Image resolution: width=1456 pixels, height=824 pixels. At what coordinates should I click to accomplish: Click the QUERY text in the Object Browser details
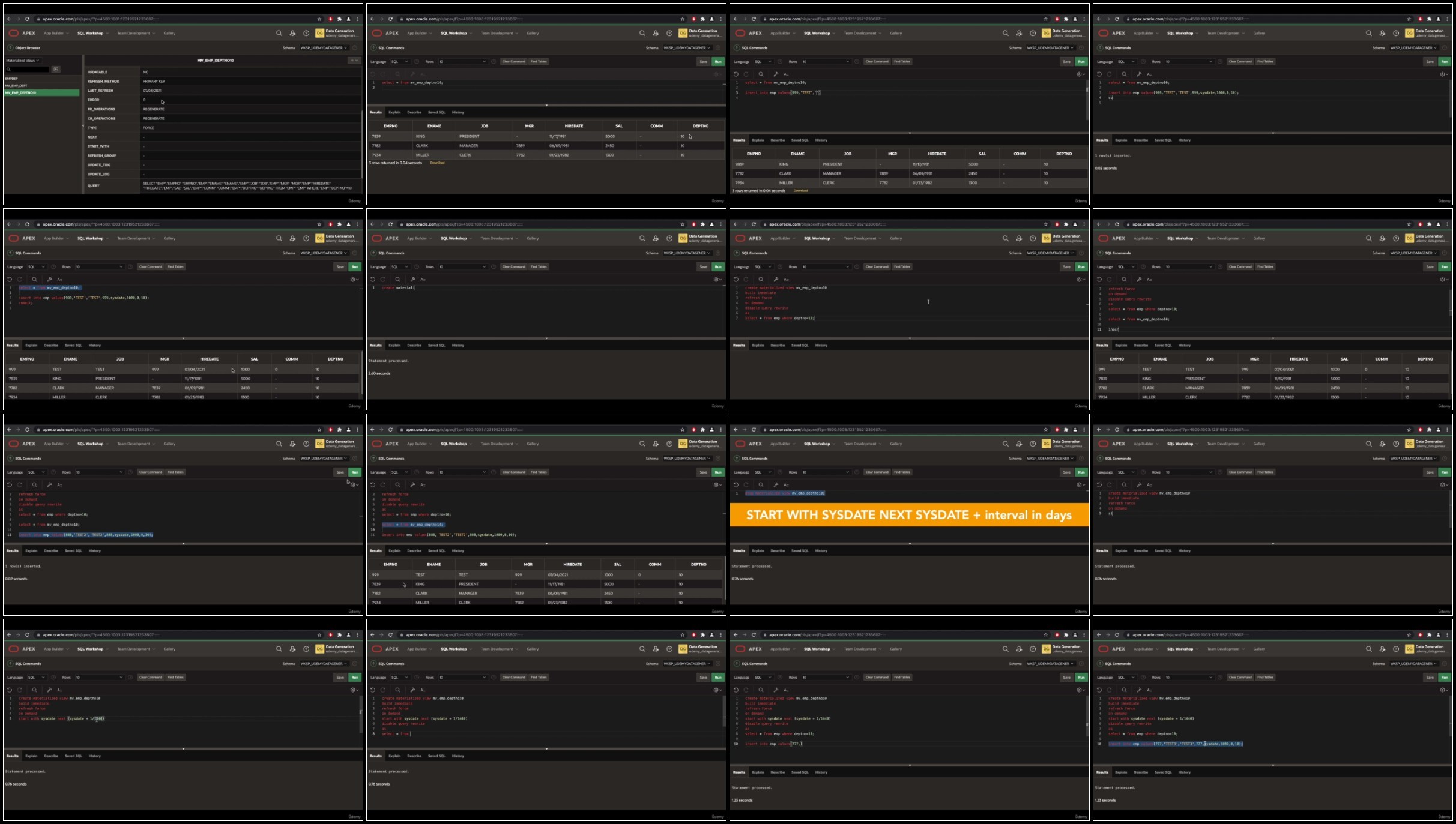[x=247, y=185]
